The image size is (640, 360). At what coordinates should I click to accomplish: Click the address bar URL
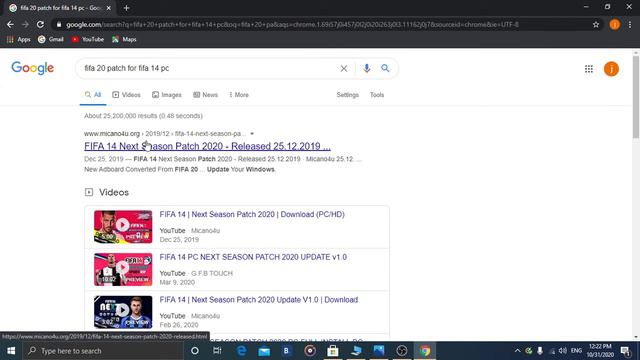point(292,24)
